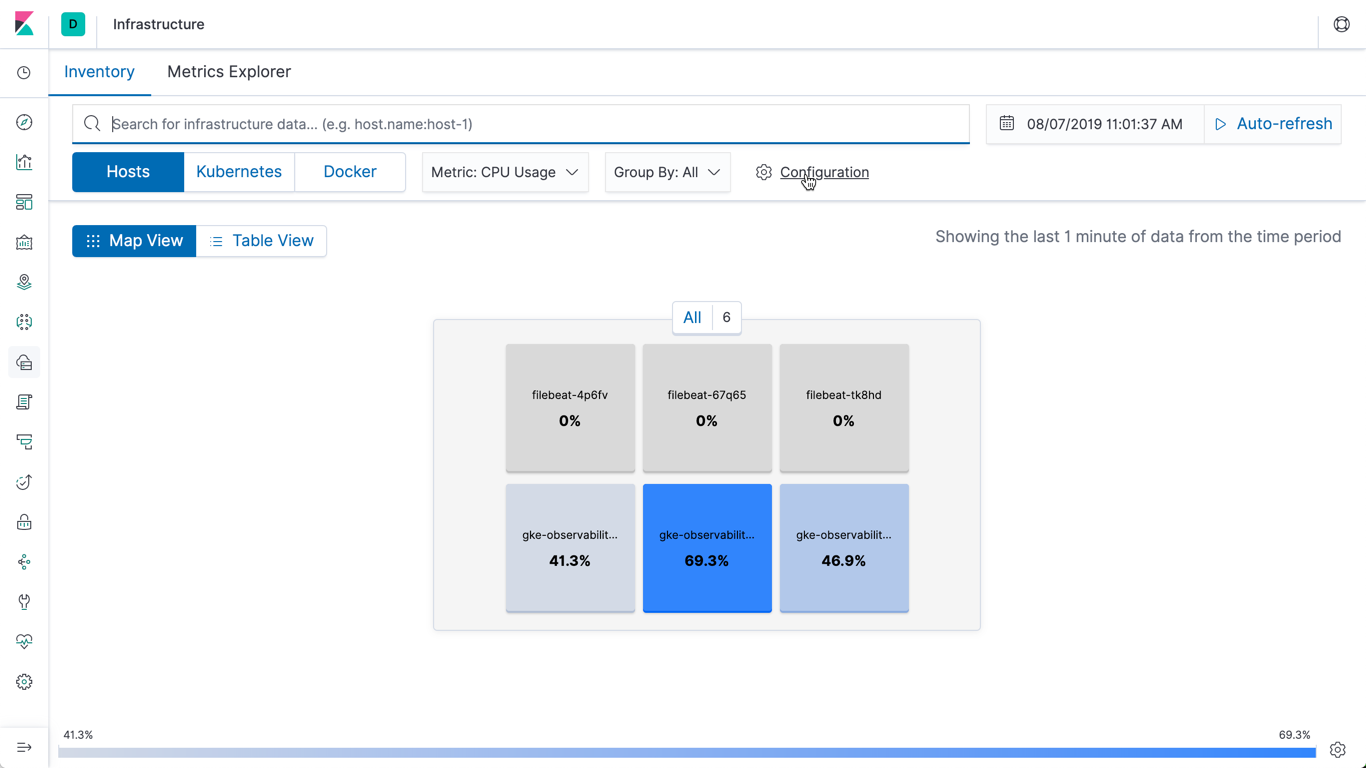Image resolution: width=1366 pixels, height=768 pixels.
Task: Open the Logs app in the sidebar
Action: coord(24,401)
